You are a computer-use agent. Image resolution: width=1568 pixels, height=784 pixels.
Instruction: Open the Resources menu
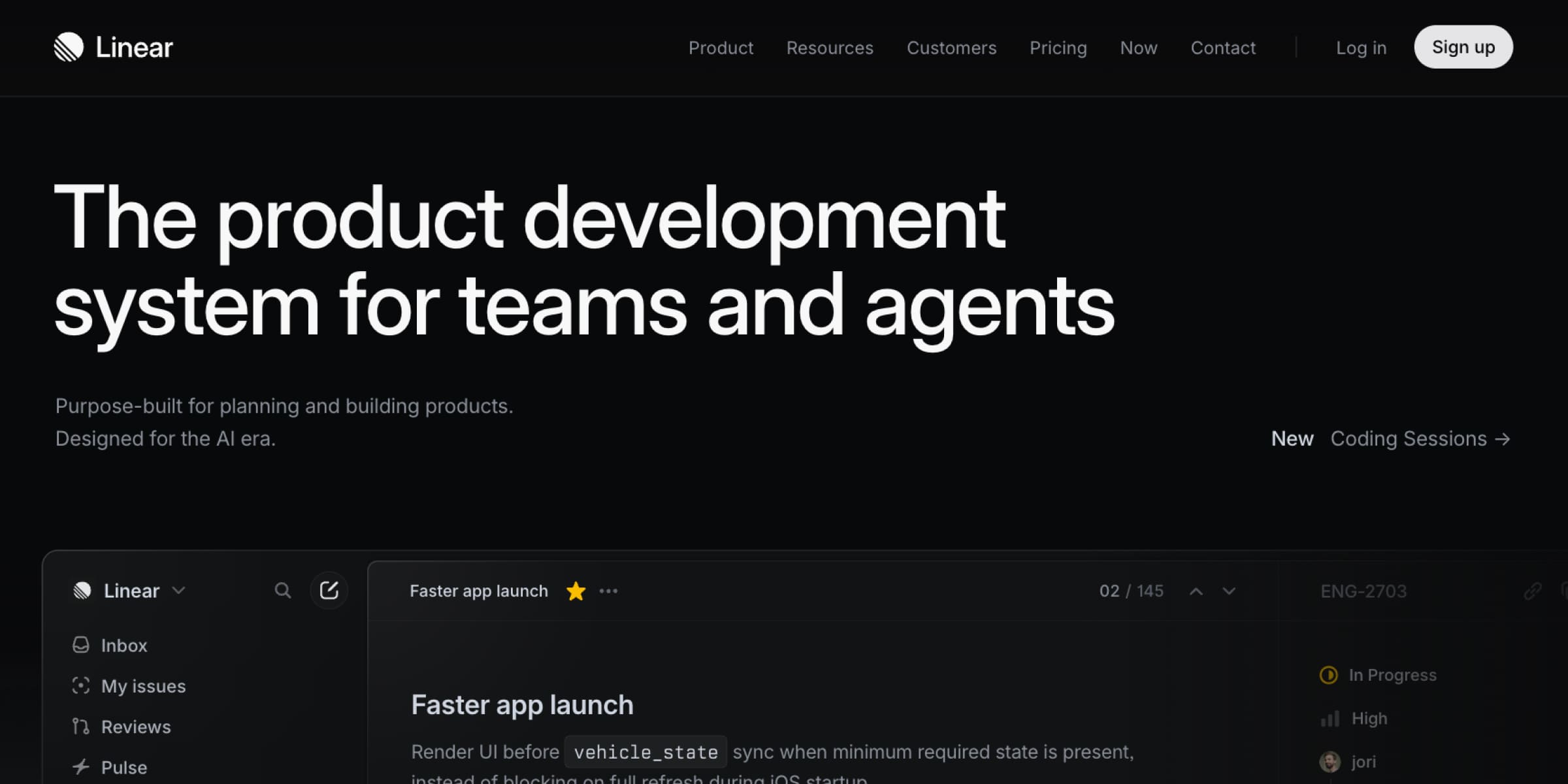tap(830, 48)
